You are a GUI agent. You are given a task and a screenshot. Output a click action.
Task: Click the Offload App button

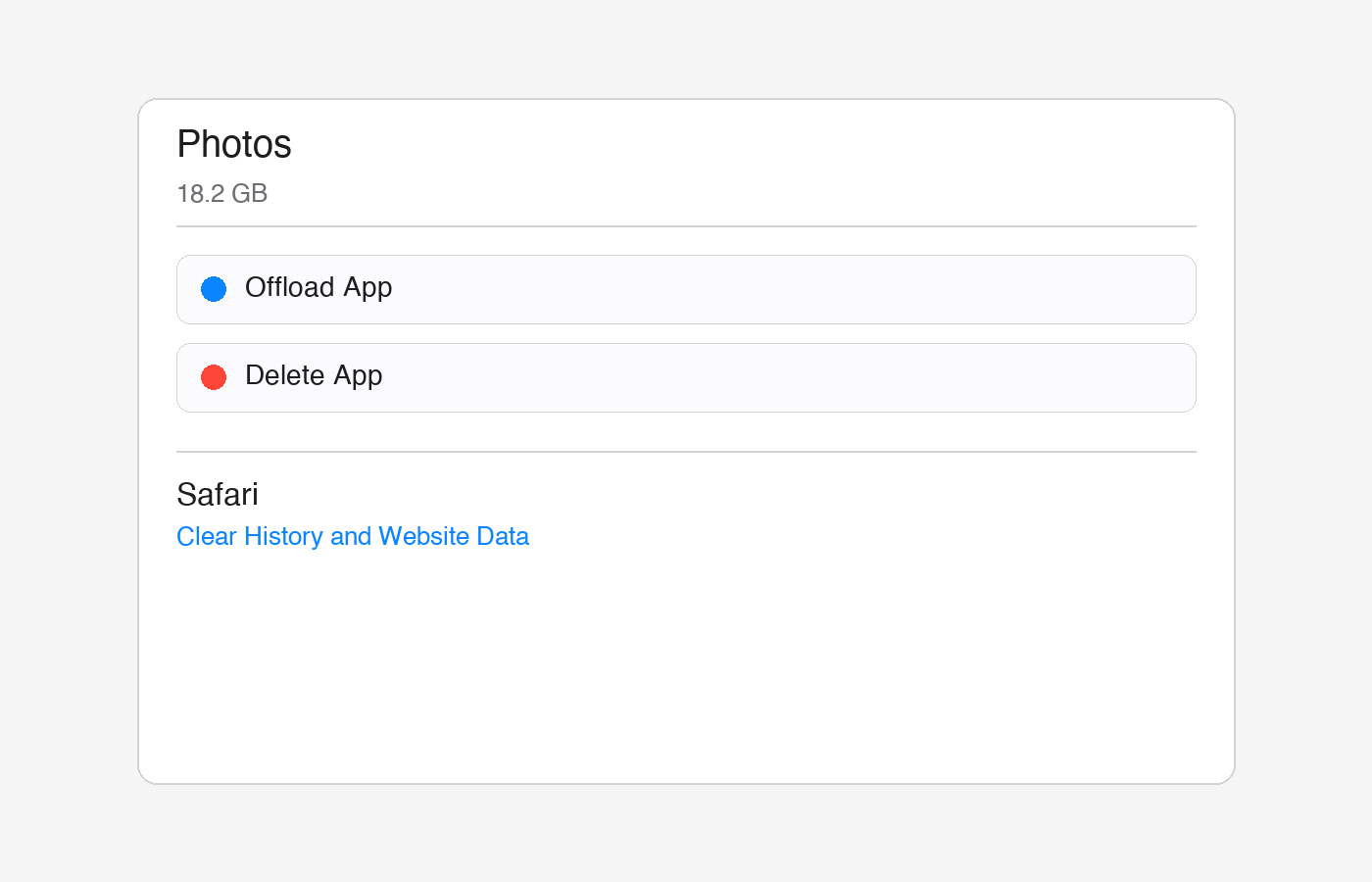pyautogui.click(x=686, y=289)
